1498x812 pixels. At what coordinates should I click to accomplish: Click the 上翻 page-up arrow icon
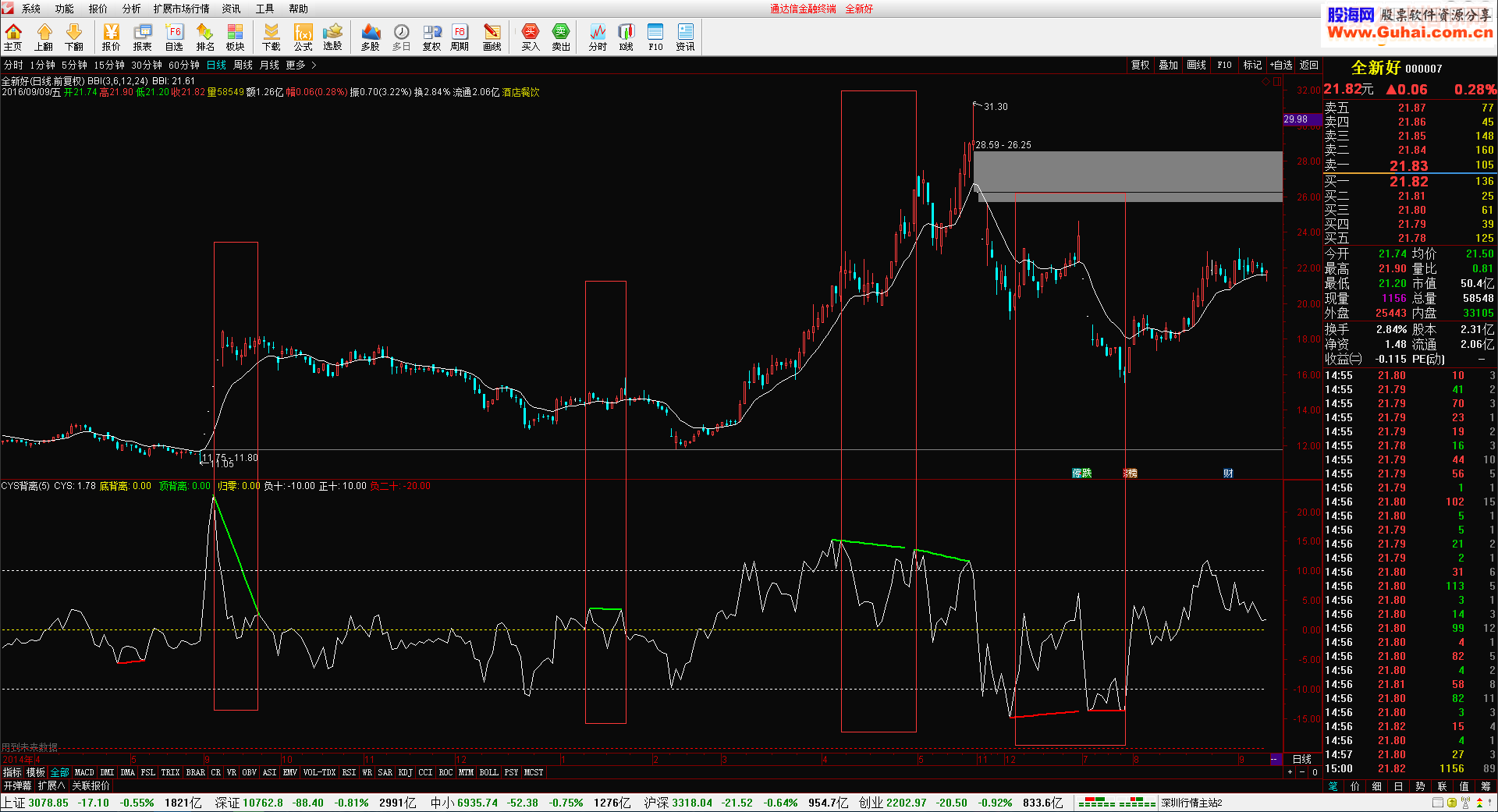44,37
